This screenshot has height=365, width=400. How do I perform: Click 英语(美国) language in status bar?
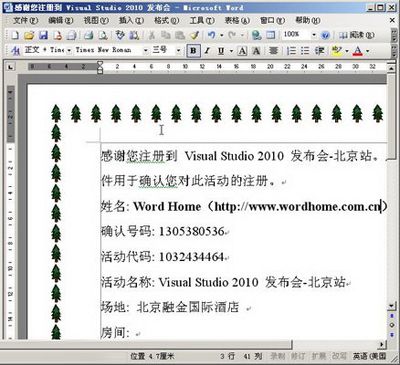(370, 356)
